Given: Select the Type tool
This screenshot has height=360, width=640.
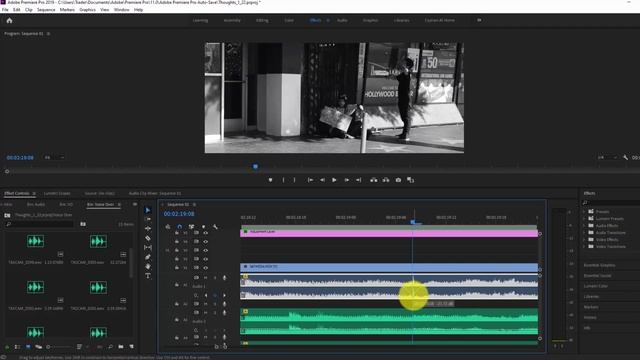Looking at the screenshot, I should tap(148, 276).
